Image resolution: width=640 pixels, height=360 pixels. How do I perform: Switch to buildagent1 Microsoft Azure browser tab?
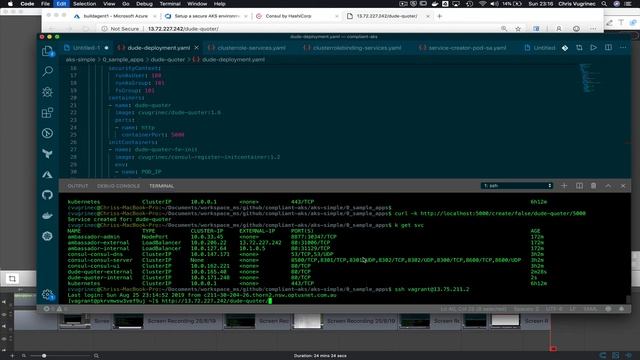pyautogui.click(x=116, y=16)
